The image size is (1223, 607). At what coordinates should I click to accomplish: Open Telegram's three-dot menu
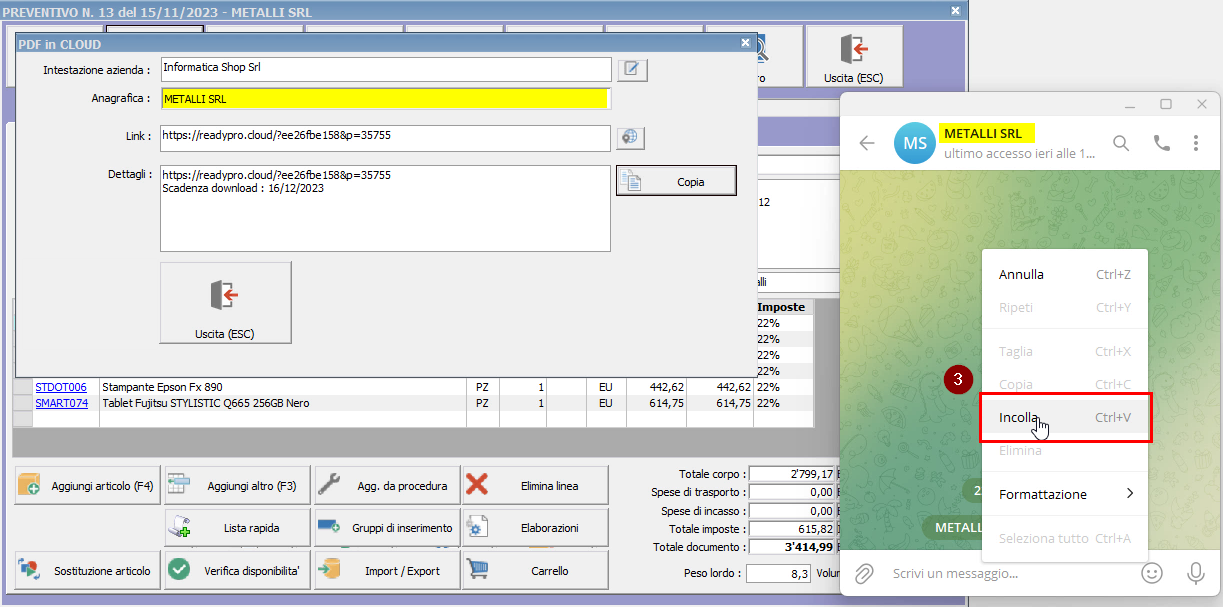tap(1196, 143)
